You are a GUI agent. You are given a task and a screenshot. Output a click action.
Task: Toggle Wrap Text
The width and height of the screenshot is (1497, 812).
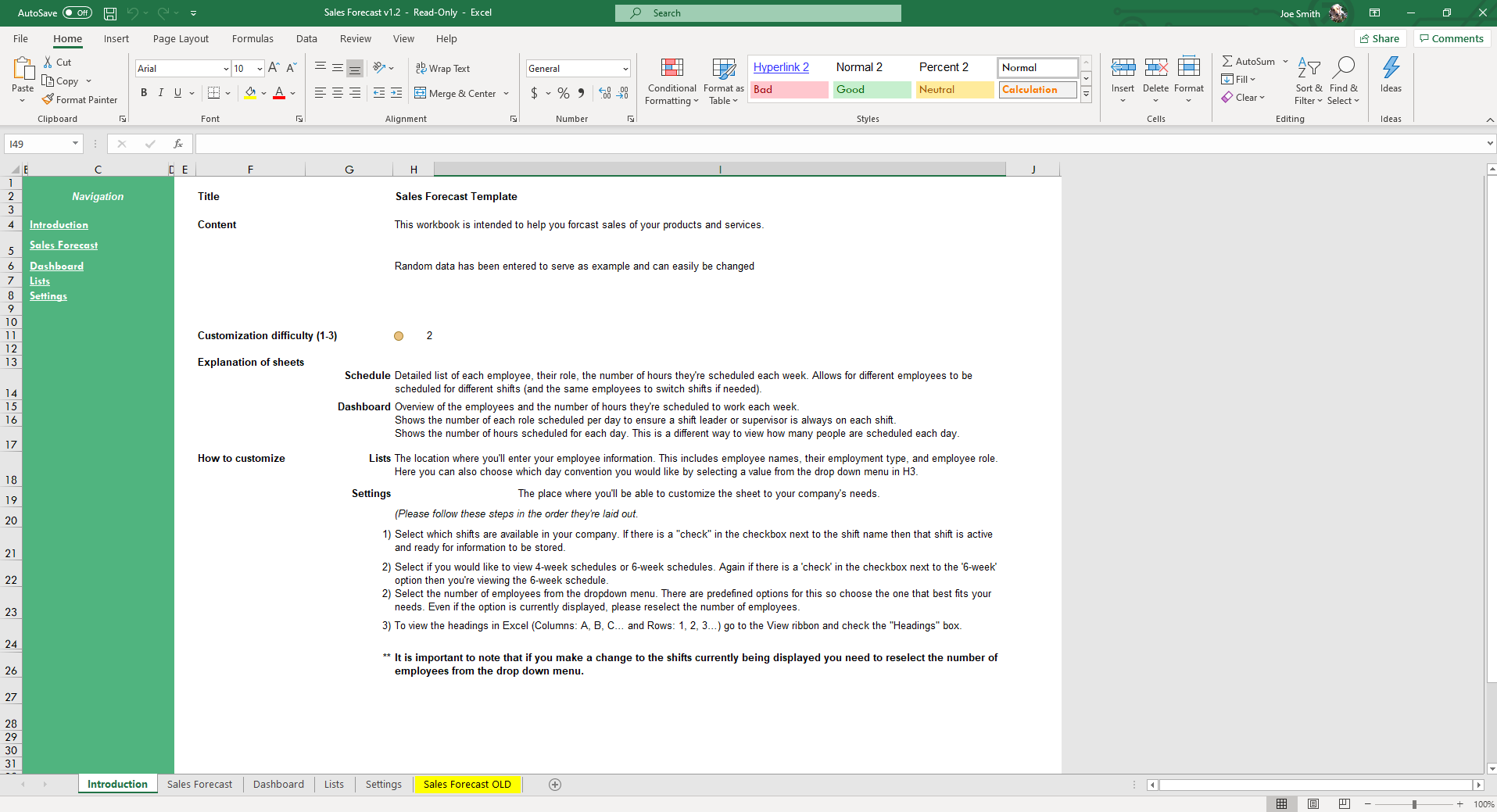pyautogui.click(x=442, y=68)
